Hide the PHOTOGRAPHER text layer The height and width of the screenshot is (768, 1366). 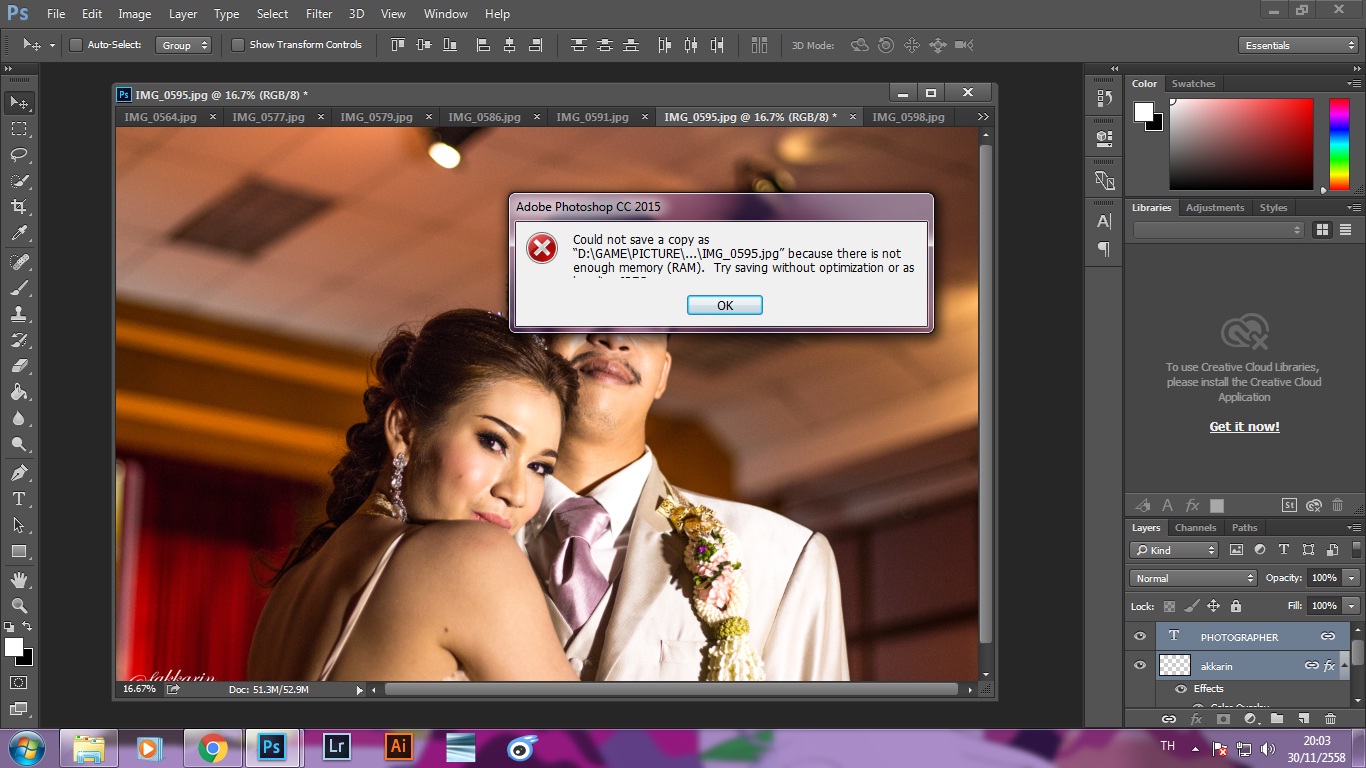pos(1140,637)
